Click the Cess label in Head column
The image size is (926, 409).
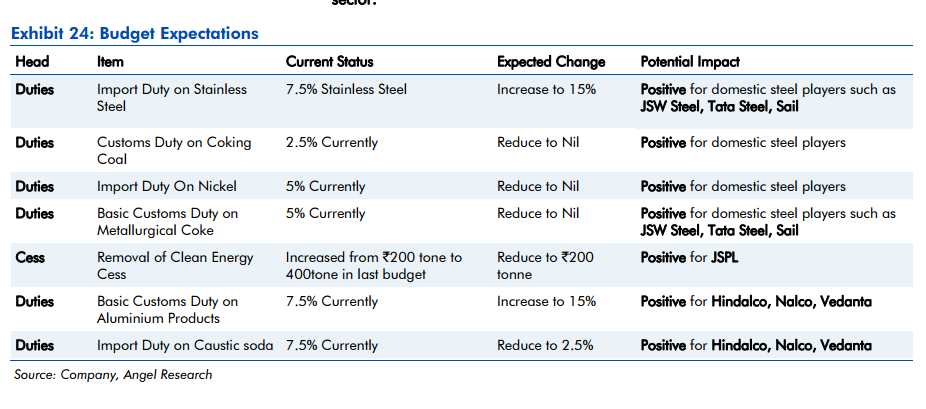(30, 257)
